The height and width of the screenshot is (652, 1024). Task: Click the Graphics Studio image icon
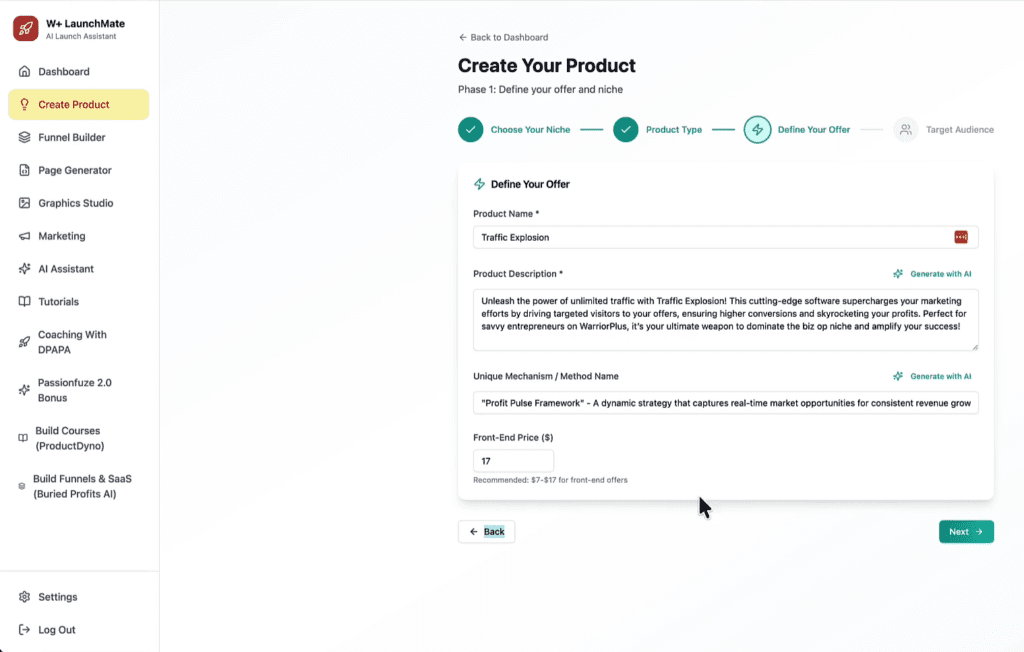[25, 204]
